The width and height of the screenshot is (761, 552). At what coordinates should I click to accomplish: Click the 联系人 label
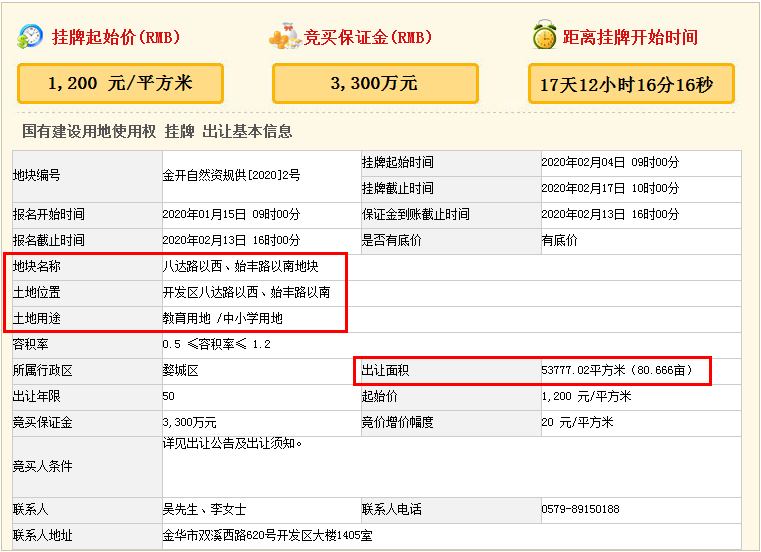[31, 510]
